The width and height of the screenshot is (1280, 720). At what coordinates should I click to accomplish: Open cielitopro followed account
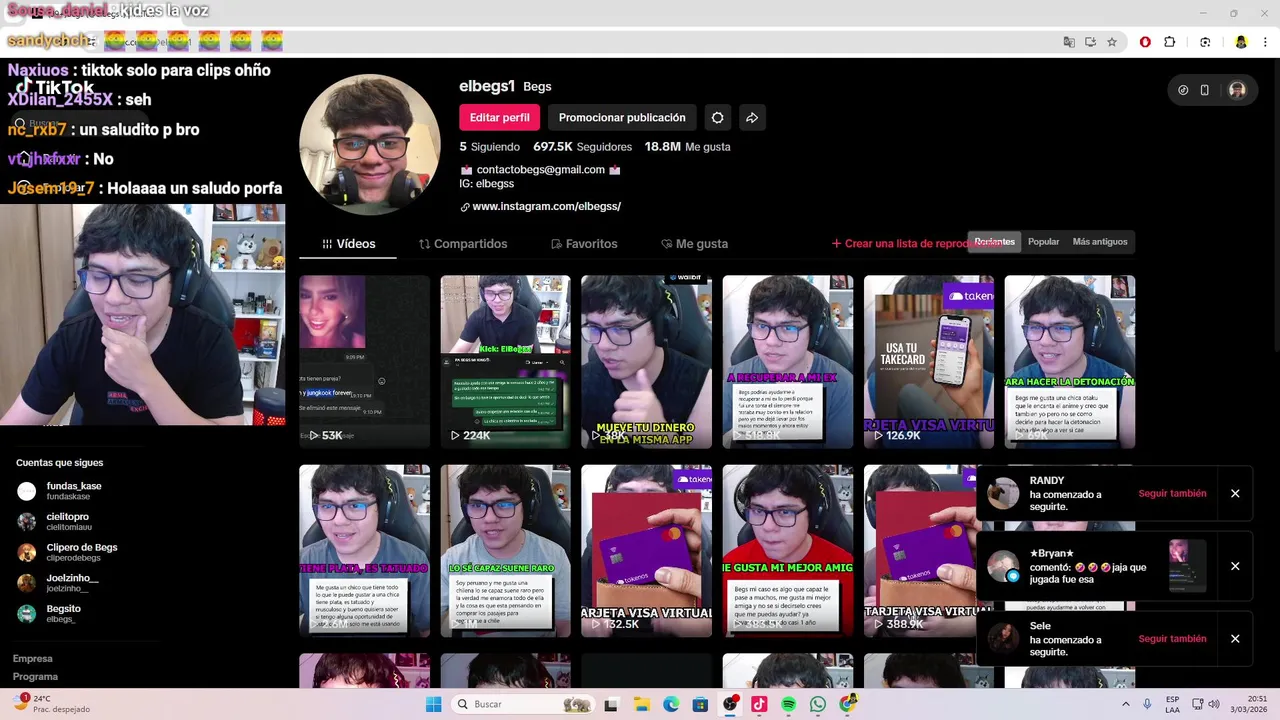55,522
